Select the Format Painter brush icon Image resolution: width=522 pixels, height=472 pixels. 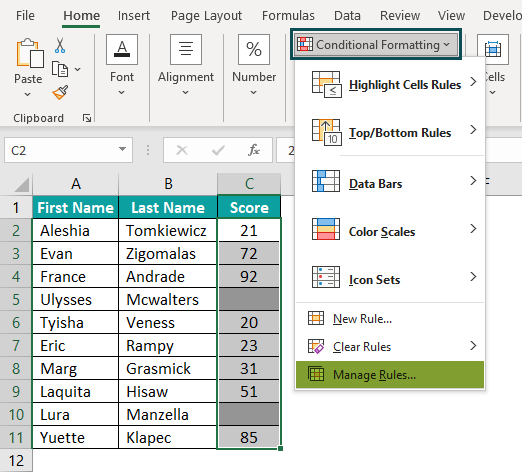(60, 92)
